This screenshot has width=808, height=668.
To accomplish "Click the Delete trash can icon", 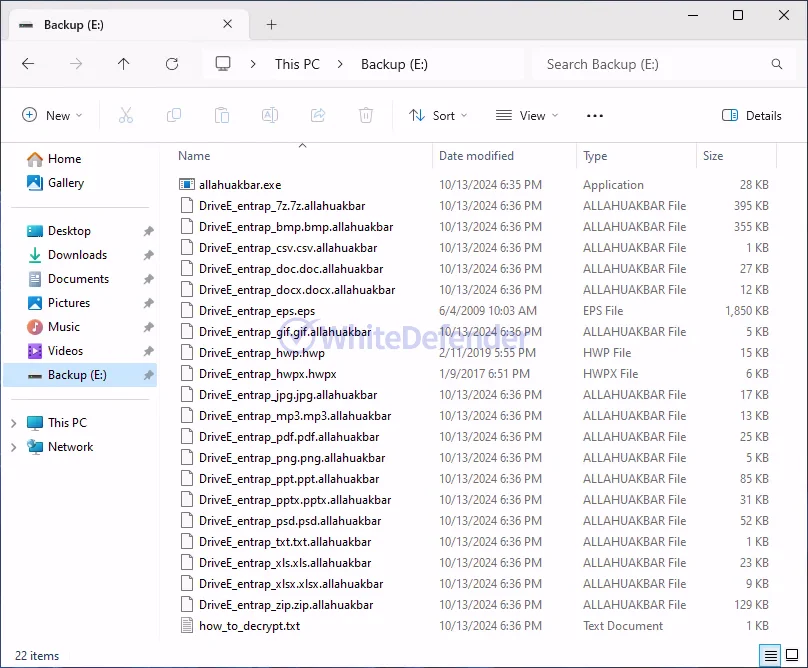I will (x=366, y=115).
